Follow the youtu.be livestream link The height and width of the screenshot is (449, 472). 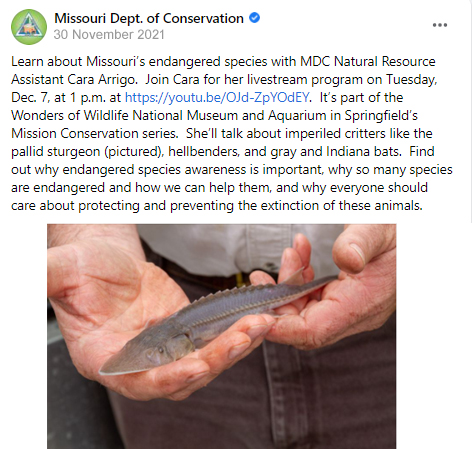point(217,97)
